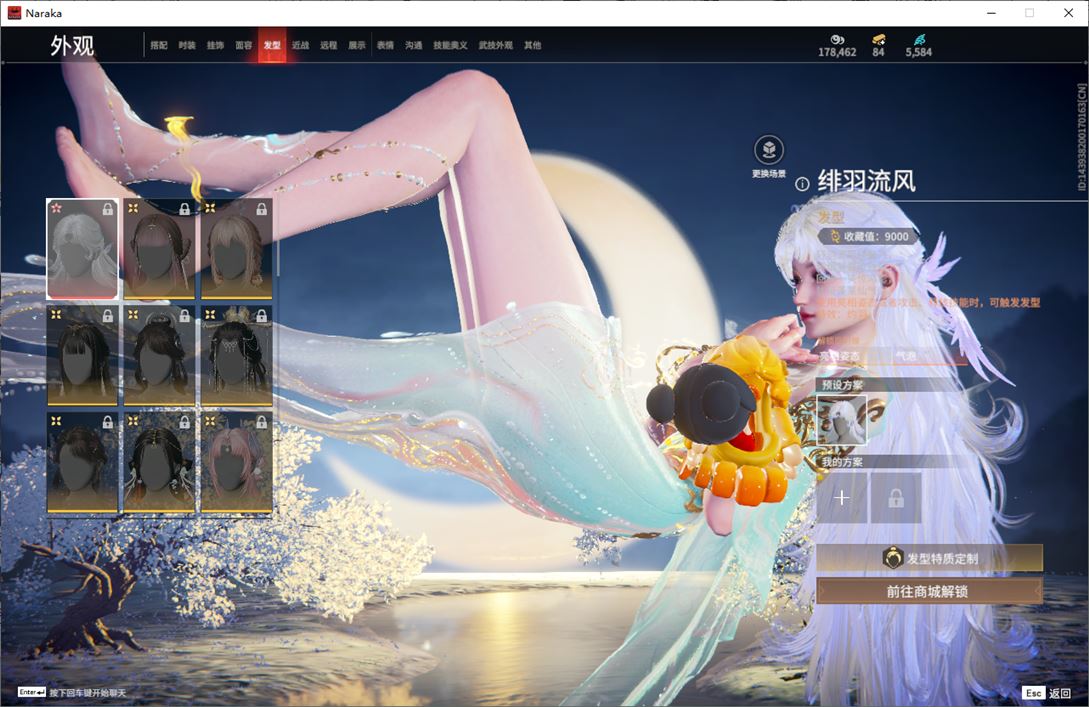This screenshot has height=707, width=1089.
Task: Click the locked scheme slot under 我的方案
Action: [896, 498]
